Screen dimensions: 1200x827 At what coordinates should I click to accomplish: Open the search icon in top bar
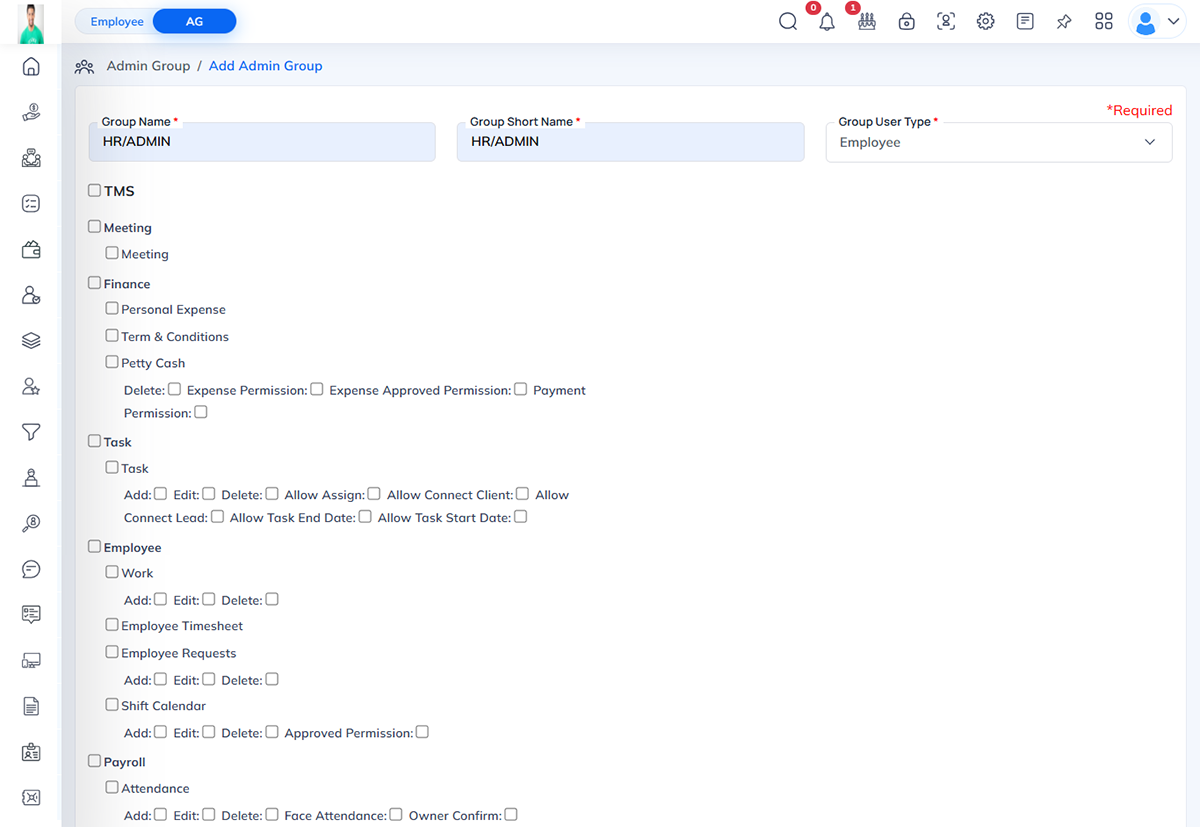click(x=788, y=21)
